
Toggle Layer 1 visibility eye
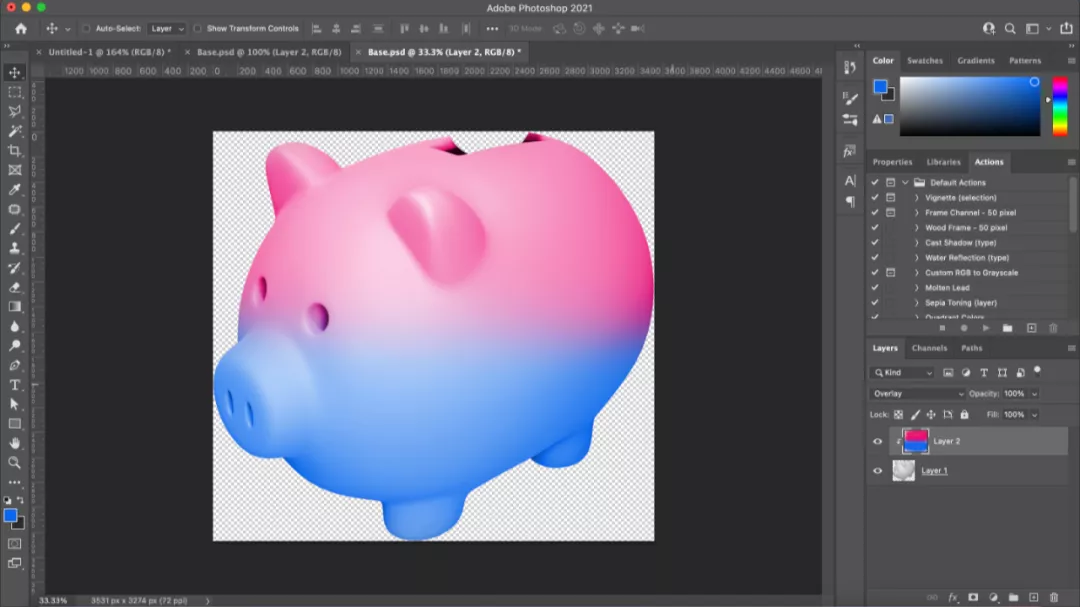[878, 471]
